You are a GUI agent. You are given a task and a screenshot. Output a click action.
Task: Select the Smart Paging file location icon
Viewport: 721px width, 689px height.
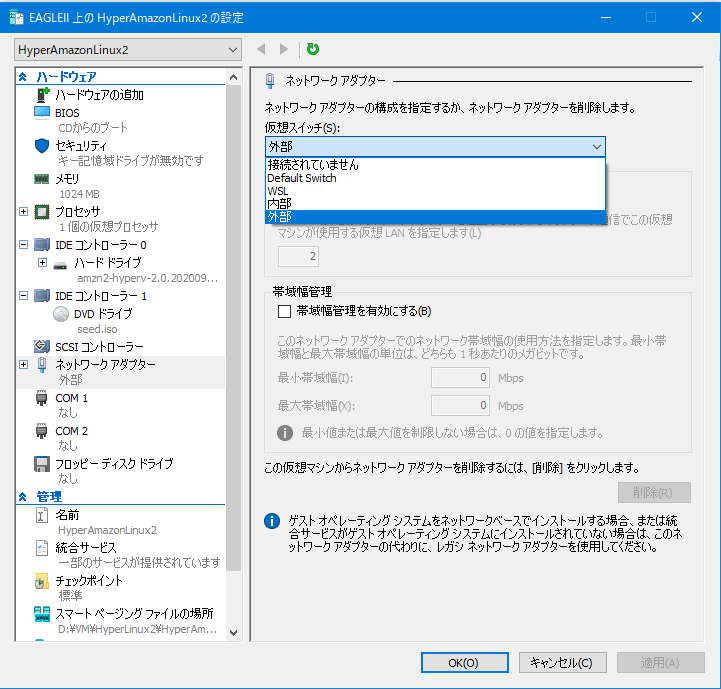[x=42, y=614]
